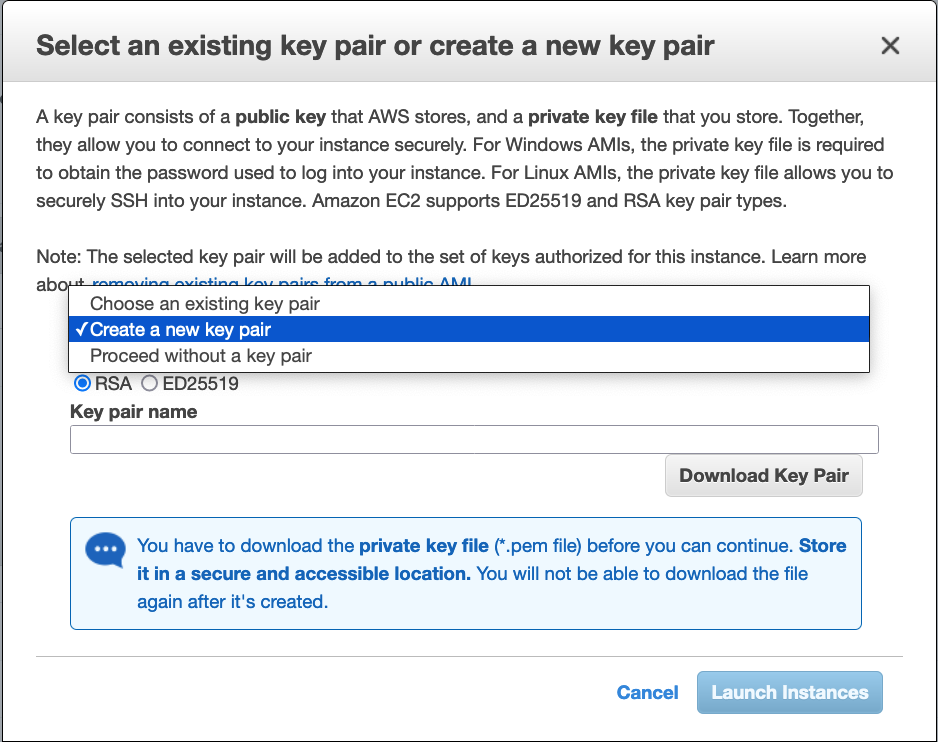Click bold 'private key file' in info box
938x742 pixels.
coord(423,546)
